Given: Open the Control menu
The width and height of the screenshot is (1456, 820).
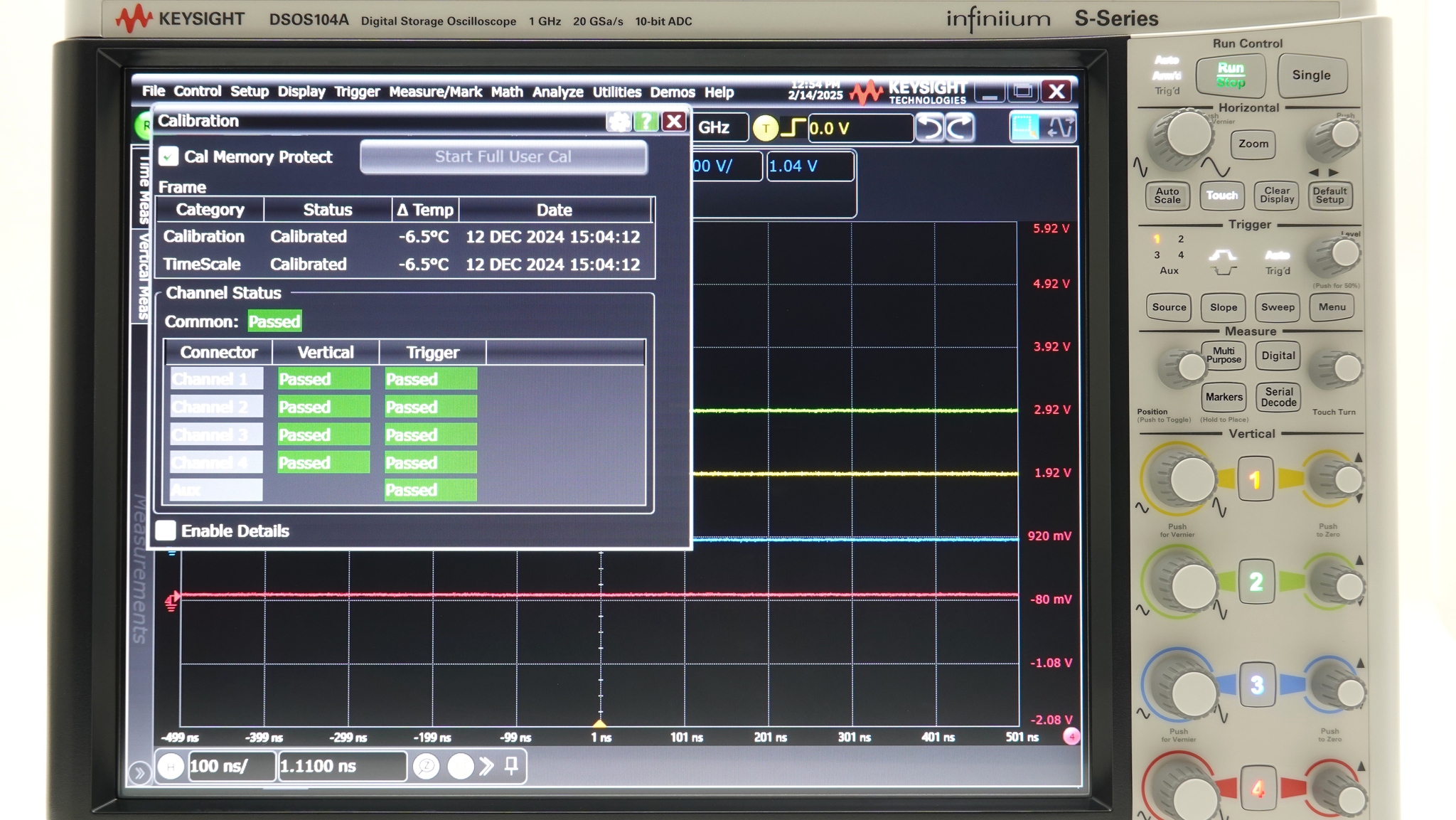Looking at the screenshot, I should tap(197, 92).
